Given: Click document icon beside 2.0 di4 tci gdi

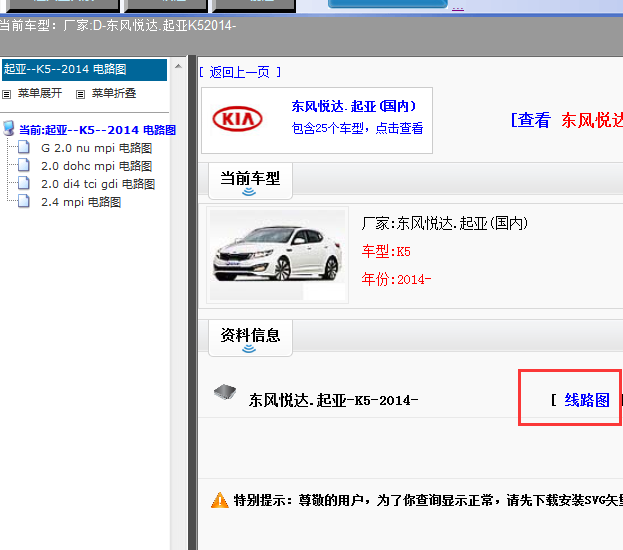Looking at the screenshot, I should click(x=24, y=183).
